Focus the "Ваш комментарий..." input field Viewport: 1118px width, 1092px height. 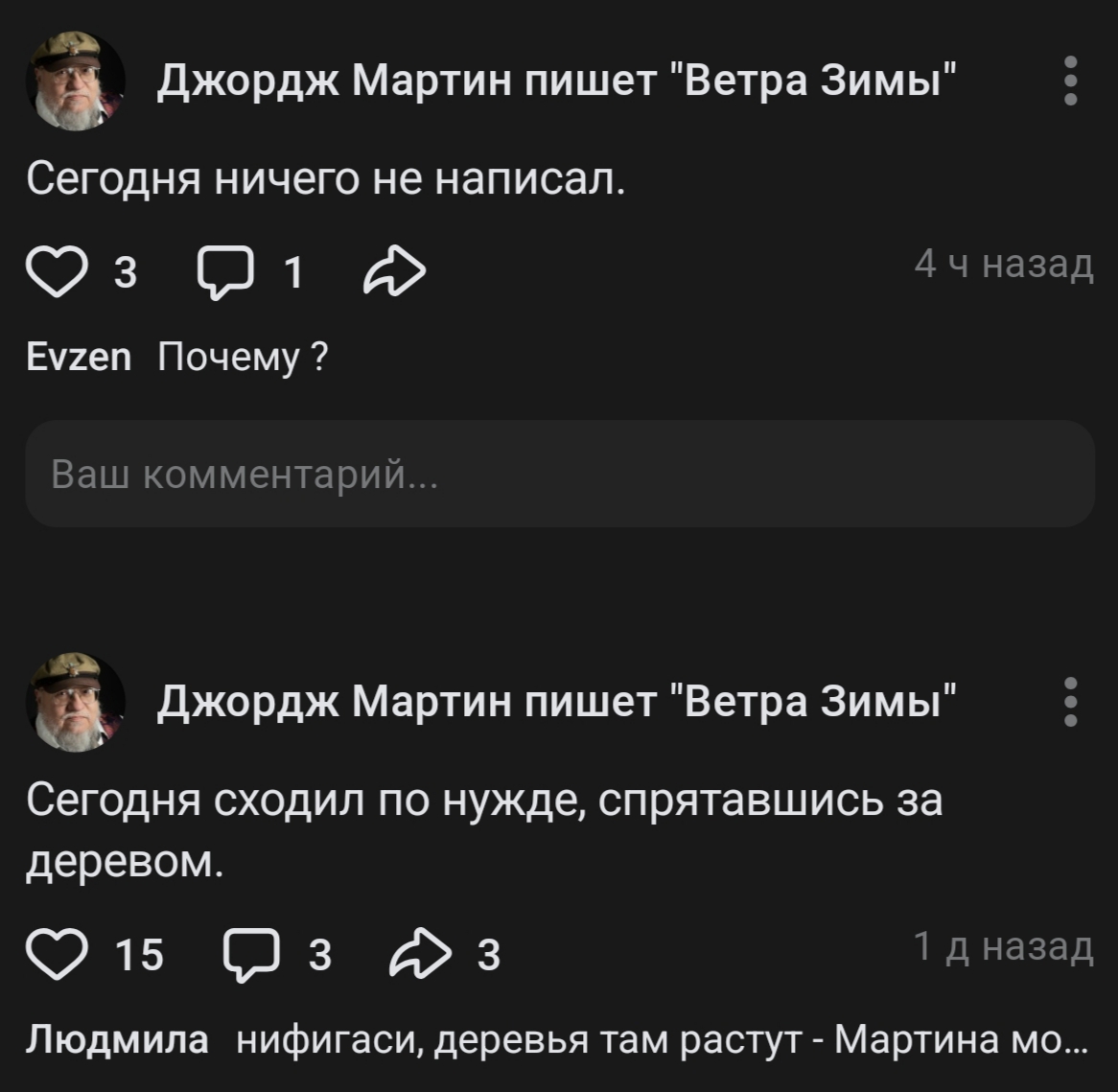click(x=559, y=474)
